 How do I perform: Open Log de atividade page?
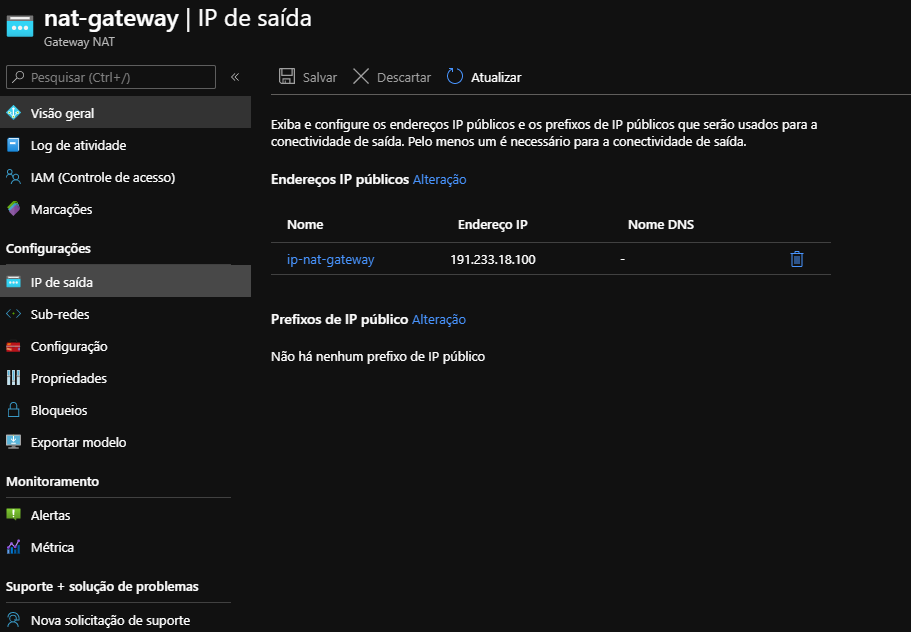coord(78,146)
